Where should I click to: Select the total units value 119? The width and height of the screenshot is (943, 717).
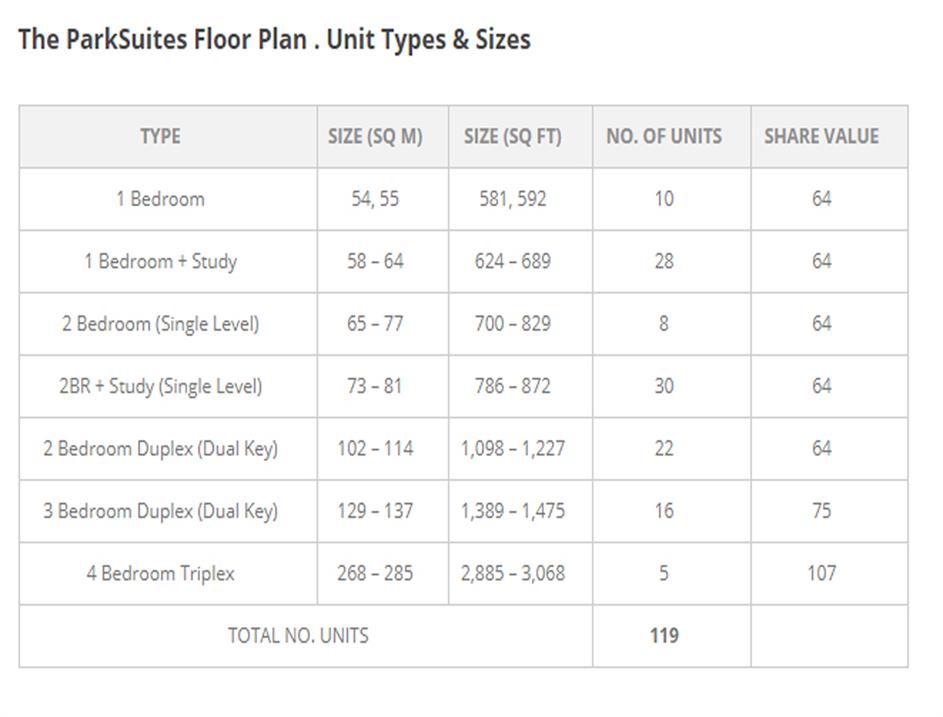[x=664, y=635]
